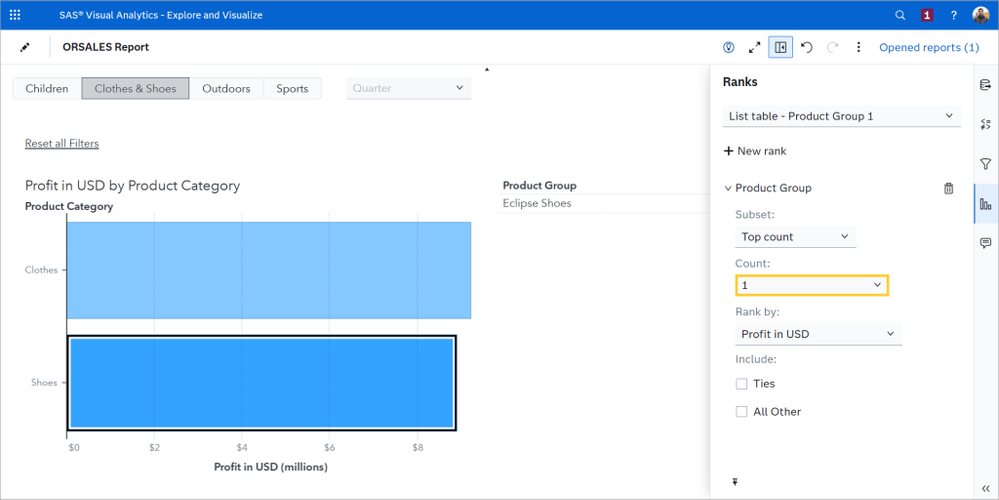Click the New rank button
Image resolution: width=999 pixels, height=500 pixels.
[754, 151]
